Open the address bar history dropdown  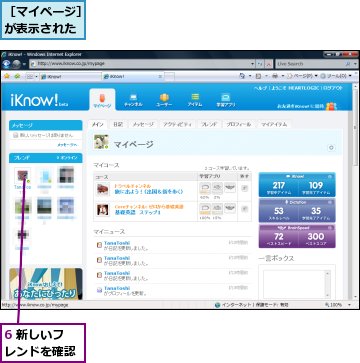click(x=253, y=64)
